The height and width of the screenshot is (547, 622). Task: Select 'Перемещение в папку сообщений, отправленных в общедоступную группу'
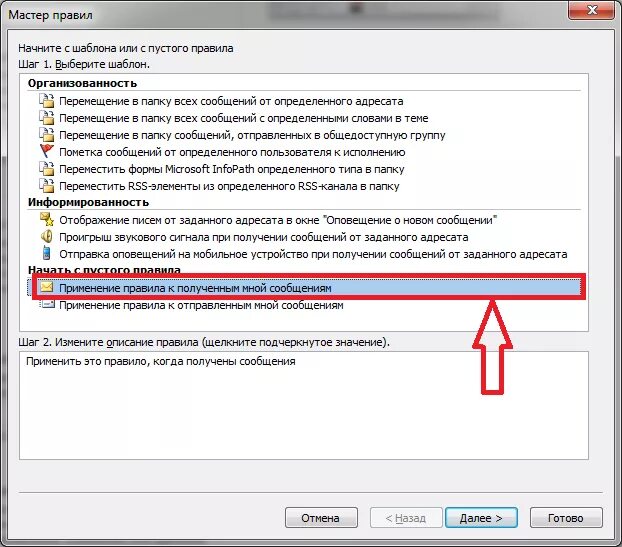coord(252,135)
